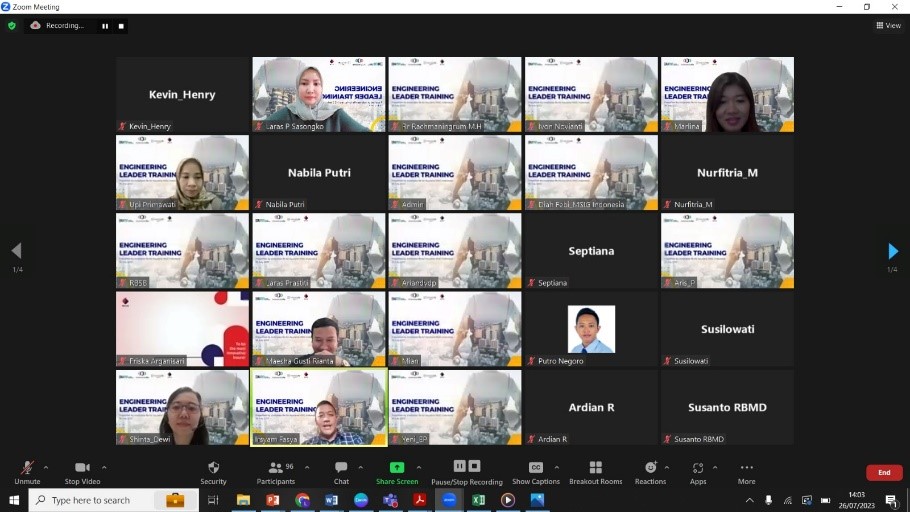Viewport: 910px width, 512px height.
Task: Expand caption options arrow
Action: [x=557, y=467]
